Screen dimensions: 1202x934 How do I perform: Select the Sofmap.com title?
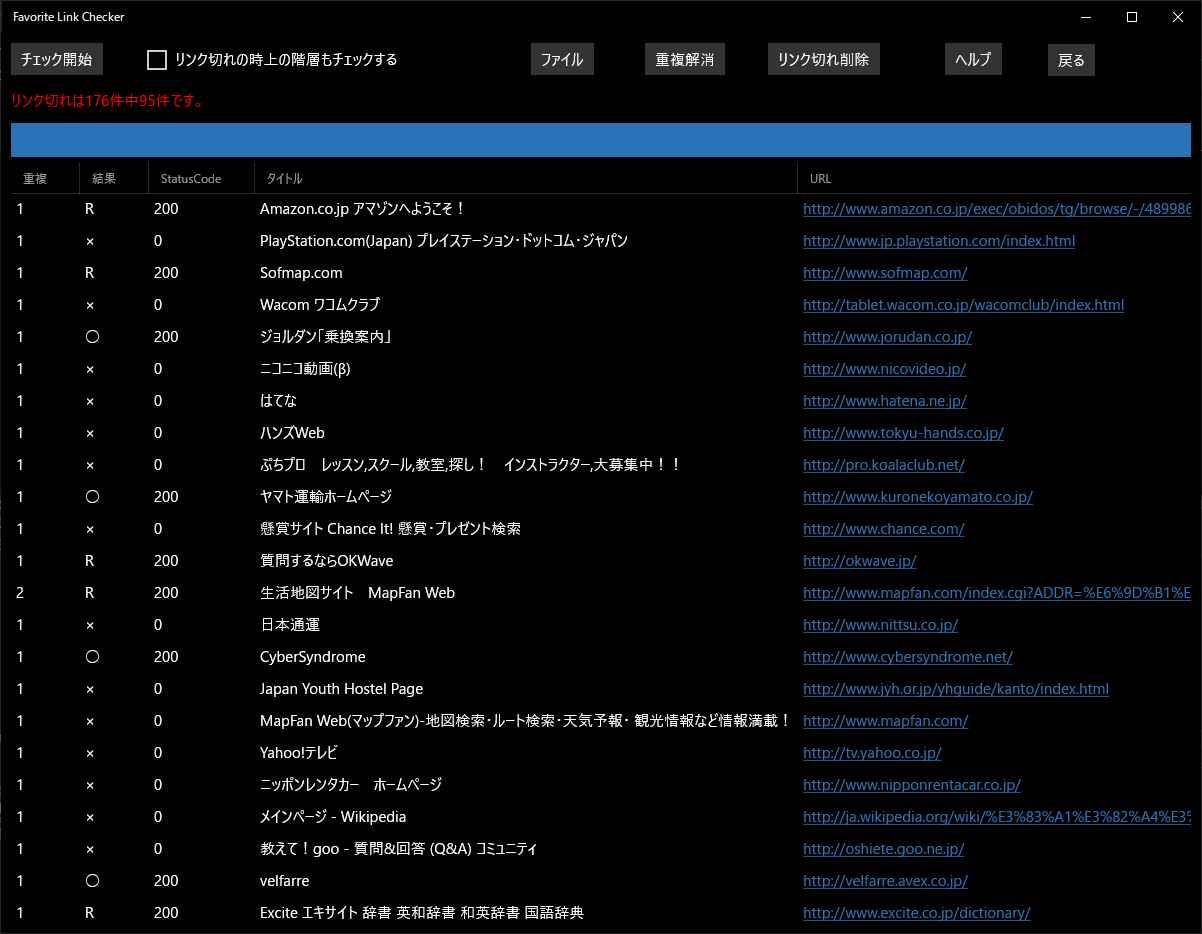point(301,273)
